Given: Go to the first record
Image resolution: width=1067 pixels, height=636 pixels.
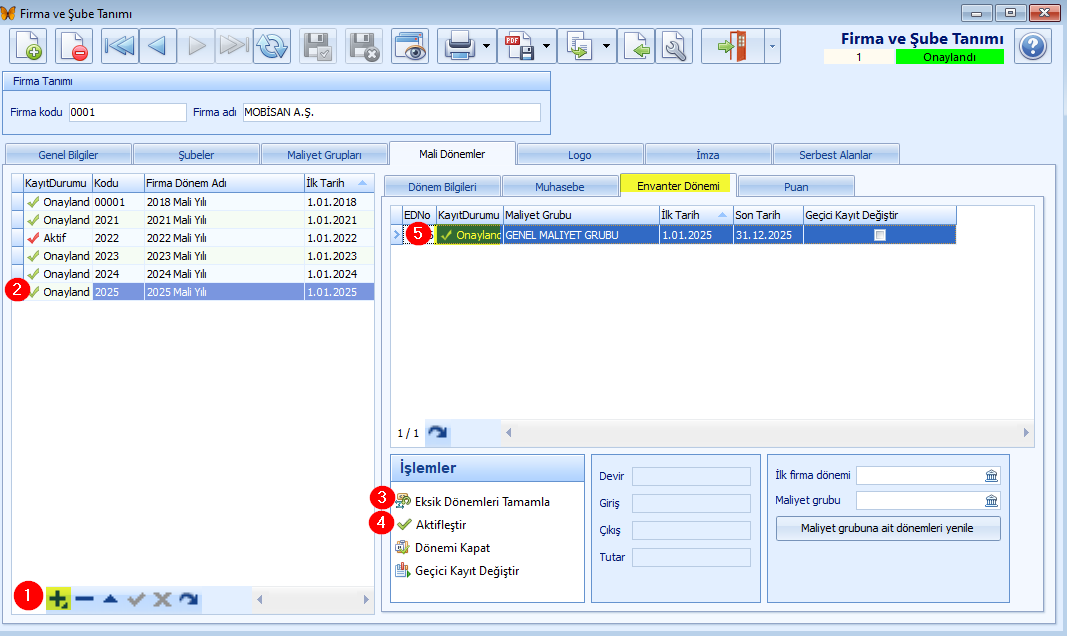Looking at the screenshot, I should [x=120, y=46].
